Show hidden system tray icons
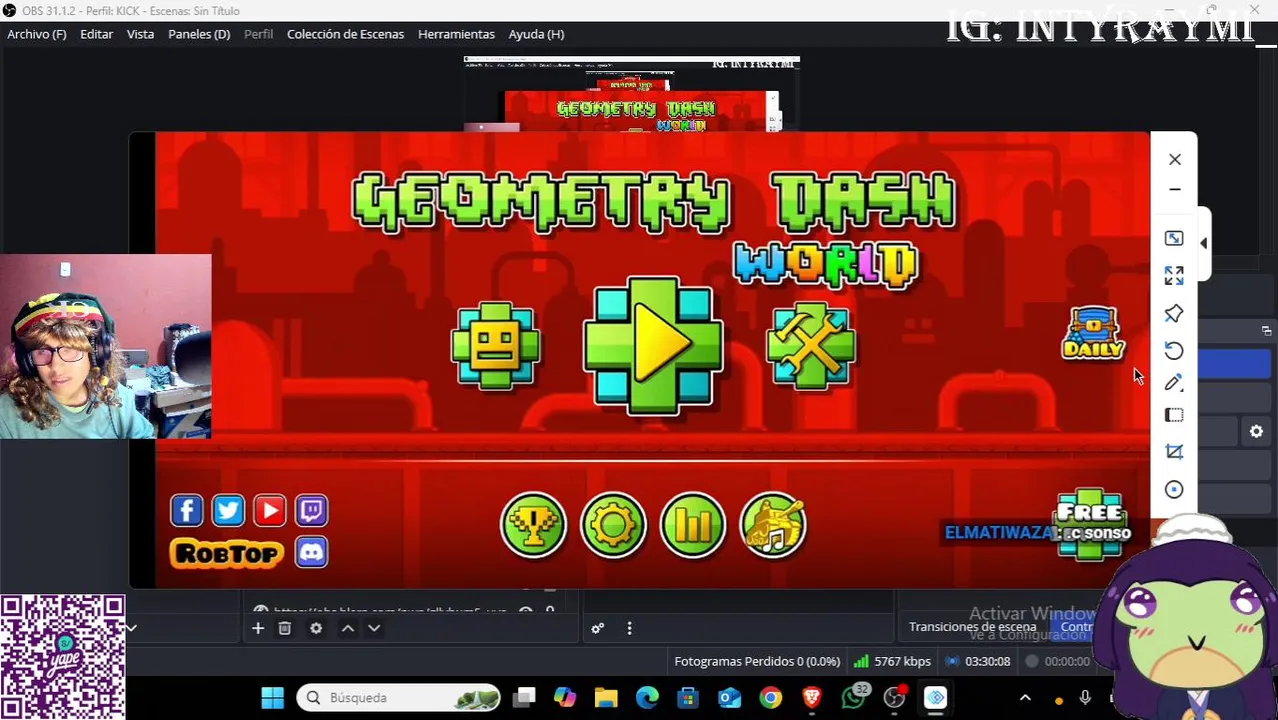 click(1025, 698)
